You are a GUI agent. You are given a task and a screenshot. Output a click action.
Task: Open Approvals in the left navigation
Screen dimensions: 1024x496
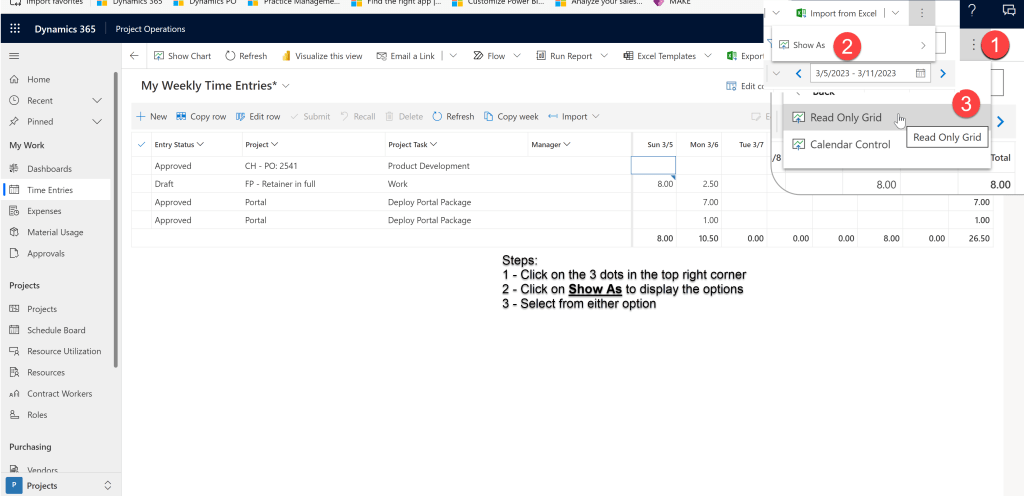pos(46,253)
